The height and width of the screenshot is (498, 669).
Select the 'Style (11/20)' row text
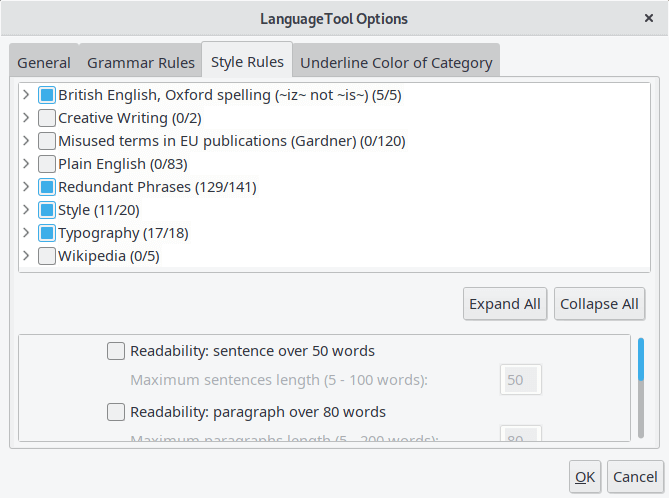(99, 210)
